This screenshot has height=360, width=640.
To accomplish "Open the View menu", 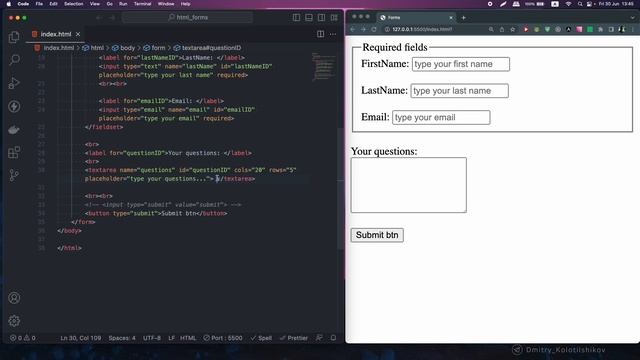I will [95, 4].
